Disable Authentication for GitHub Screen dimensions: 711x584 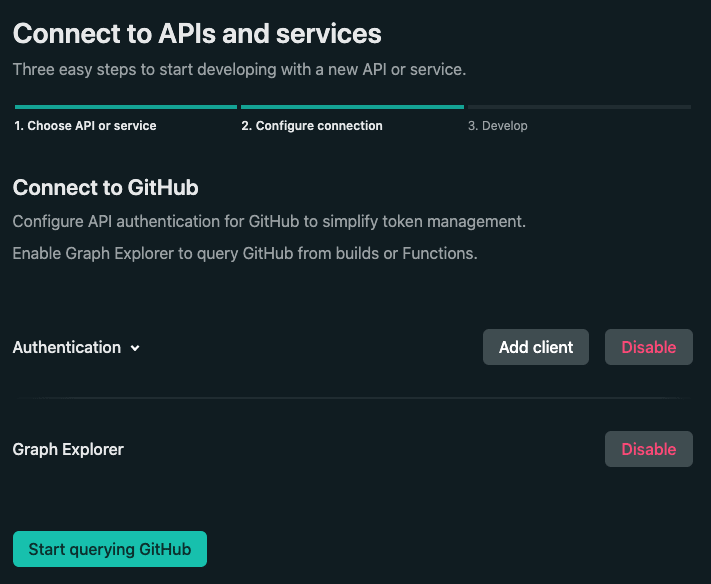pyautogui.click(x=648, y=347)
